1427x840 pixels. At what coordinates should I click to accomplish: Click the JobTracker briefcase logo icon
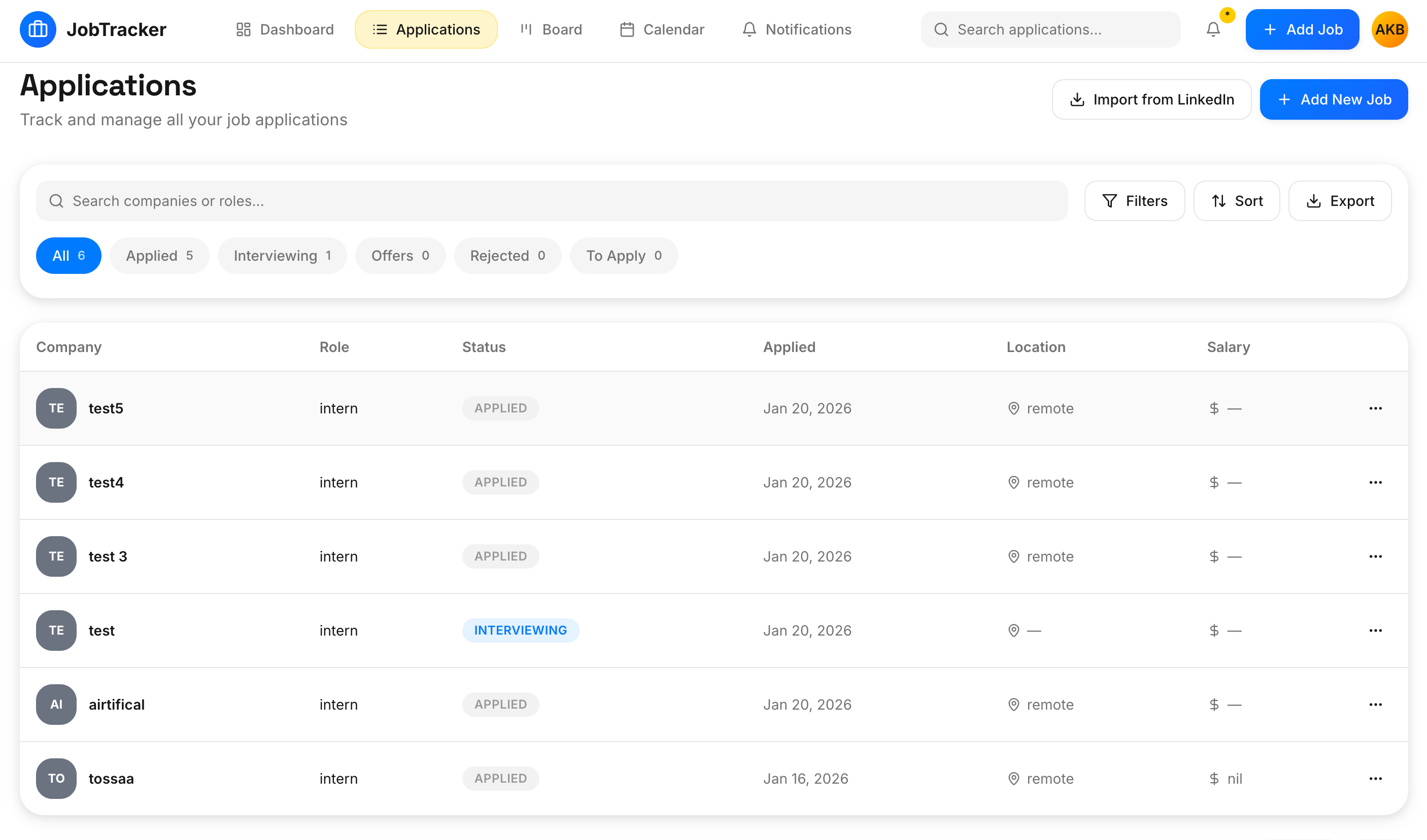click(x=38, y=29)
